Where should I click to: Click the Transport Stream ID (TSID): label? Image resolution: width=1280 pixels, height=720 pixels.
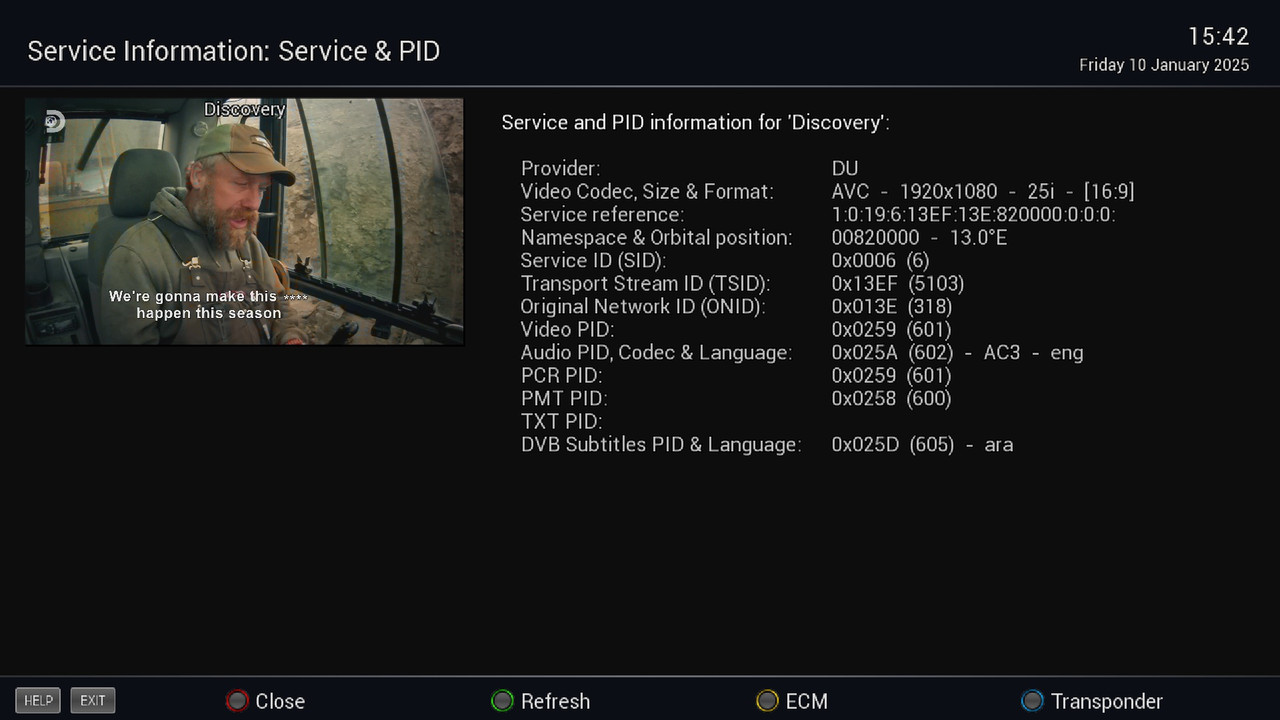pos(646,283)
